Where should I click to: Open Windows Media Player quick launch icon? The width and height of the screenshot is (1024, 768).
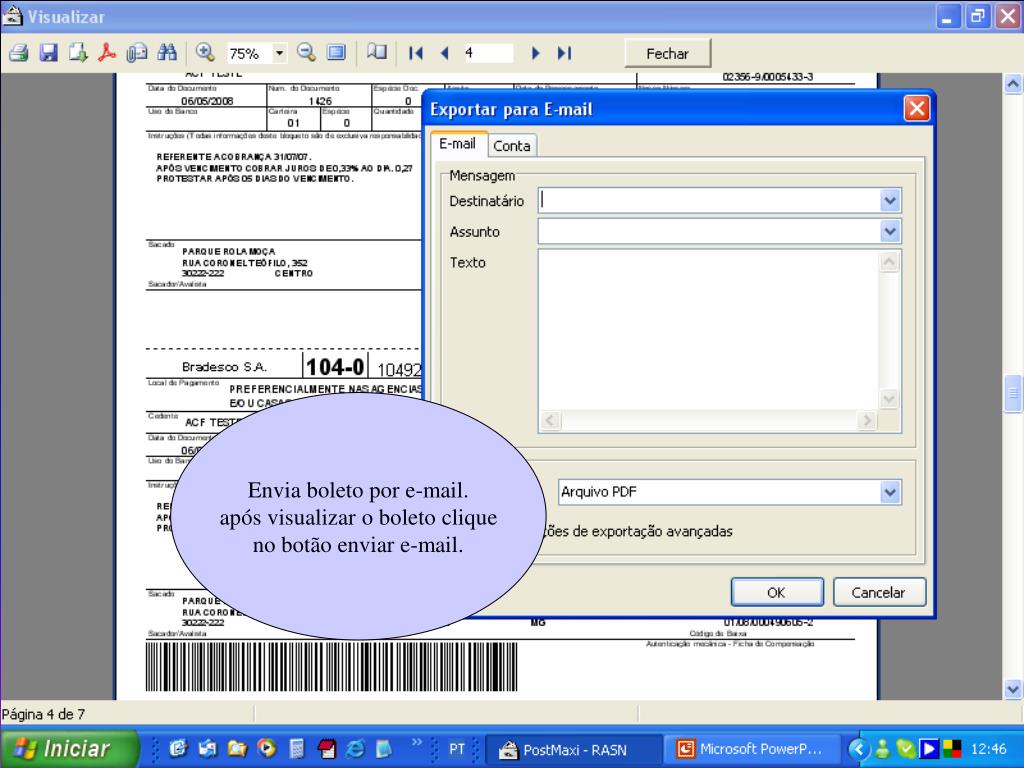[x=267, y=748]
